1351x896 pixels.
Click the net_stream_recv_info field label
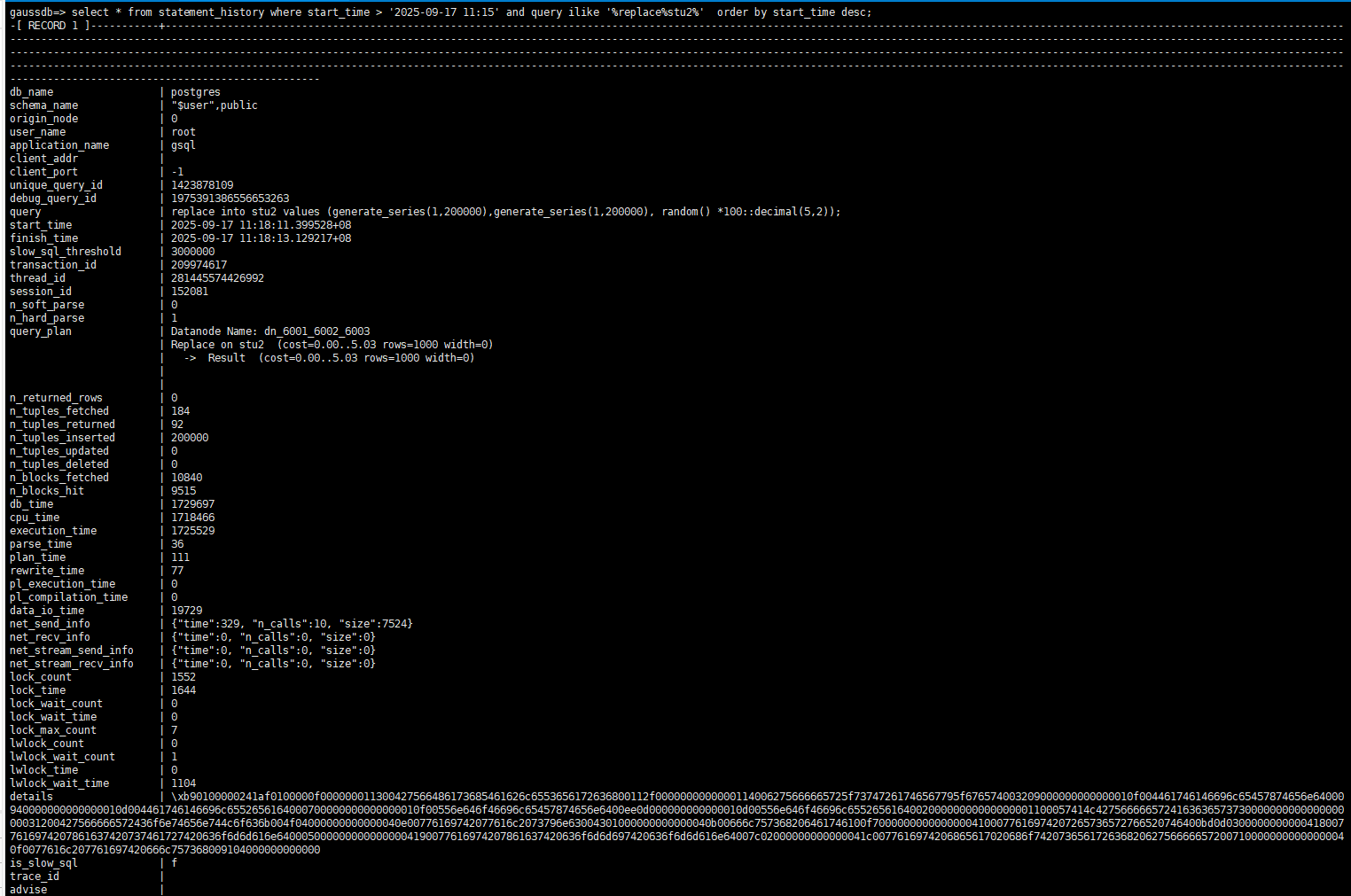click(x=72, y=664)
